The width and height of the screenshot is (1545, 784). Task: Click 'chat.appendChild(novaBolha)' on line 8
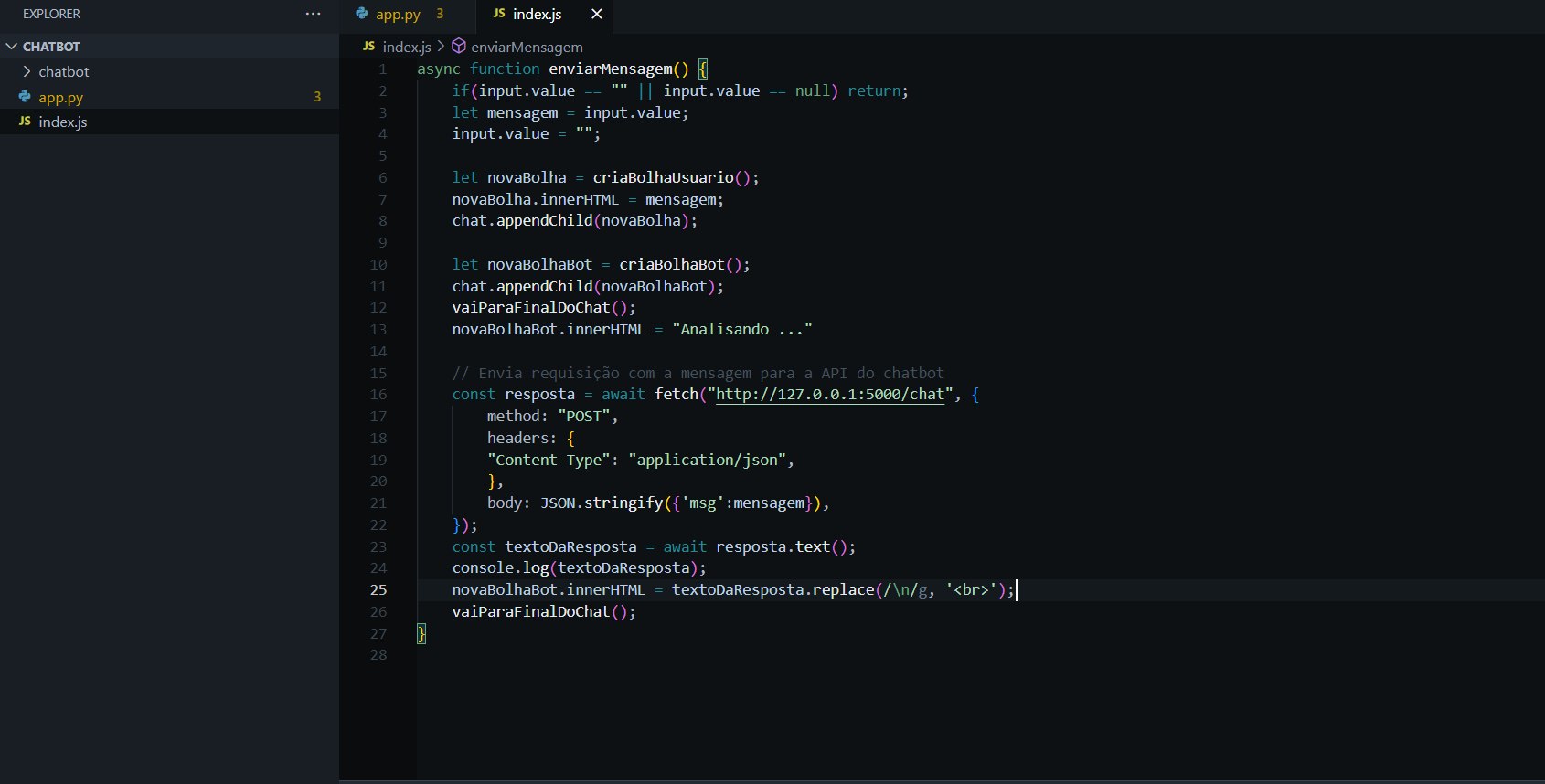(571, 220)
